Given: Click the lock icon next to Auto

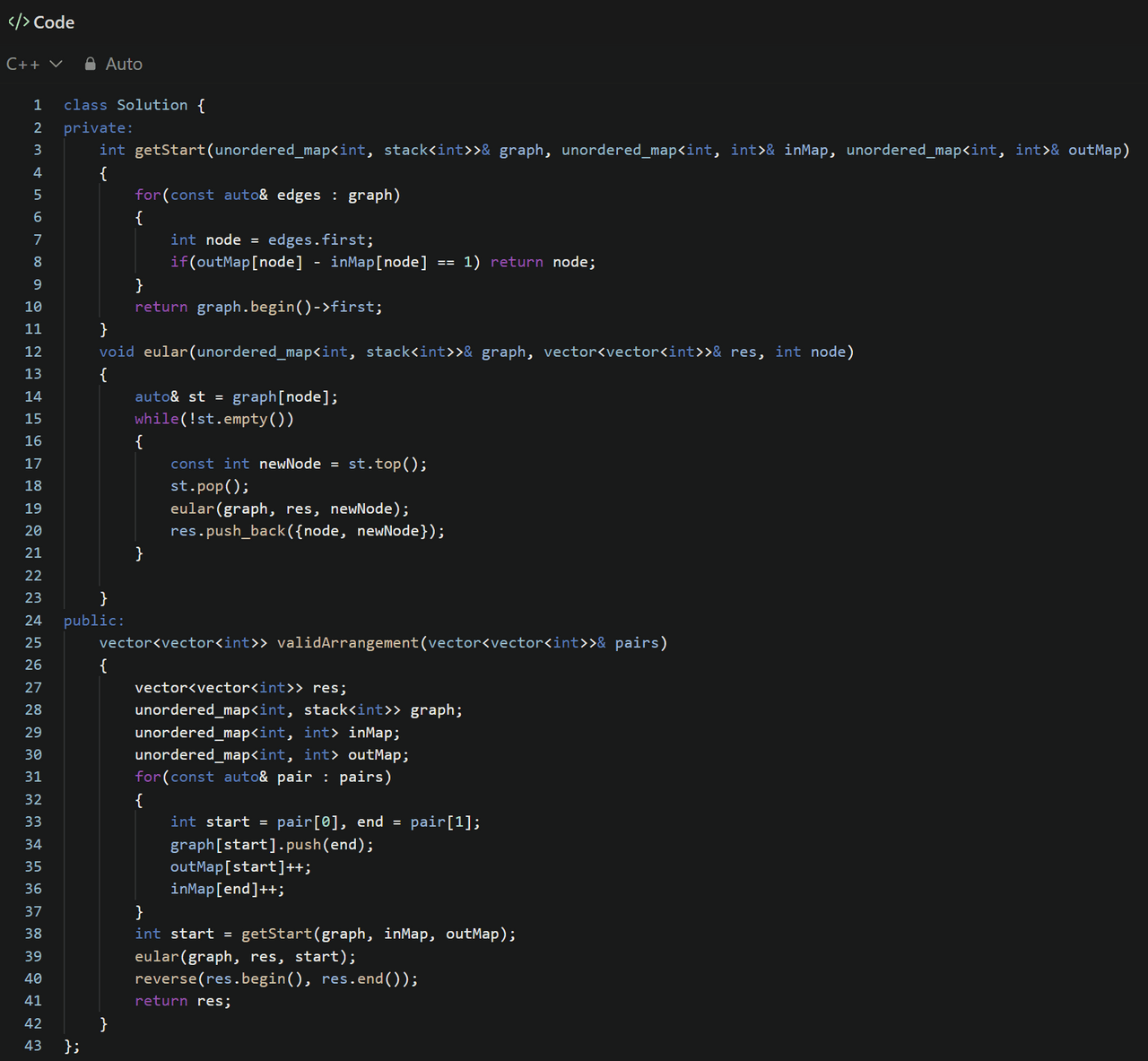Looking at the screenshot, I should [90, 64].
